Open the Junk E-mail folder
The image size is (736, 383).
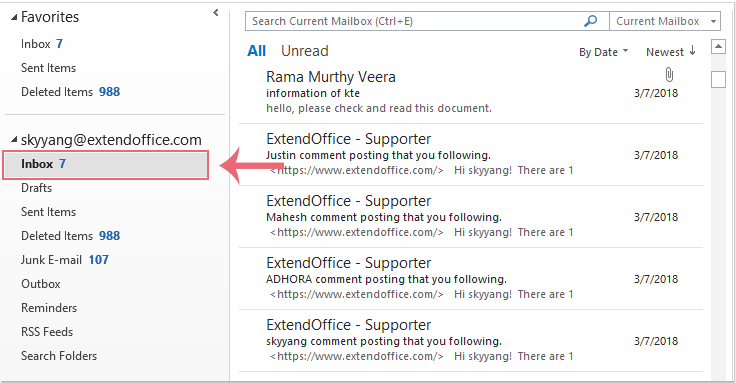65,260
